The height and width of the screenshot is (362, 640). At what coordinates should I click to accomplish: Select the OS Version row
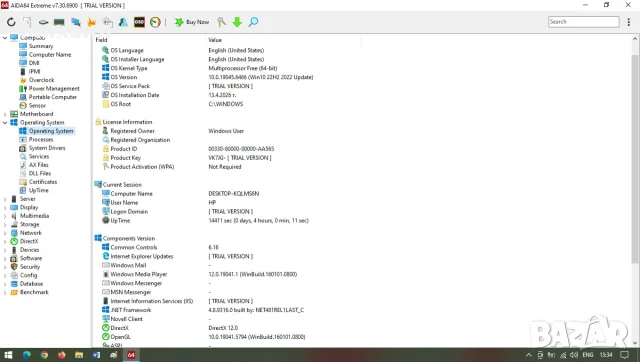207,77
